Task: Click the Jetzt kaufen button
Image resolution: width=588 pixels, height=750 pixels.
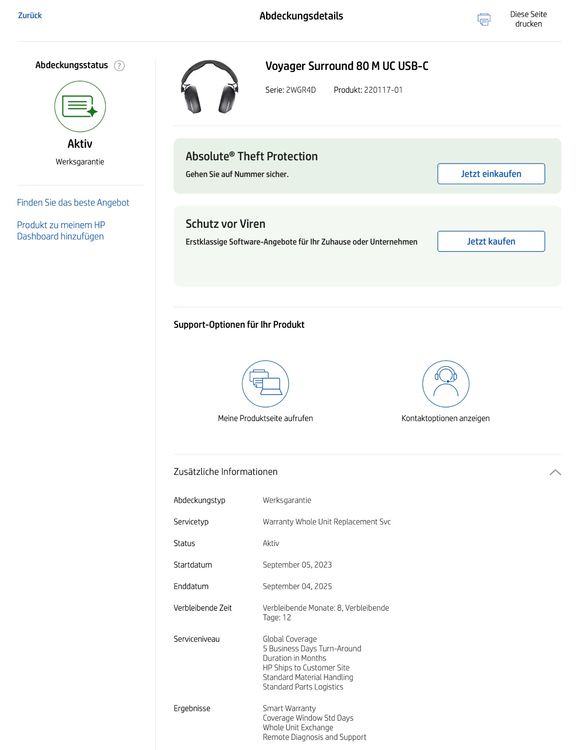Action: [491, 242]
